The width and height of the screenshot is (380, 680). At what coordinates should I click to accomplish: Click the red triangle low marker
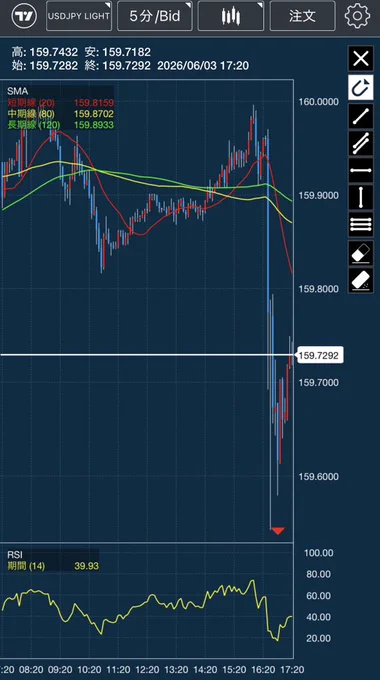tap(278, 530)
